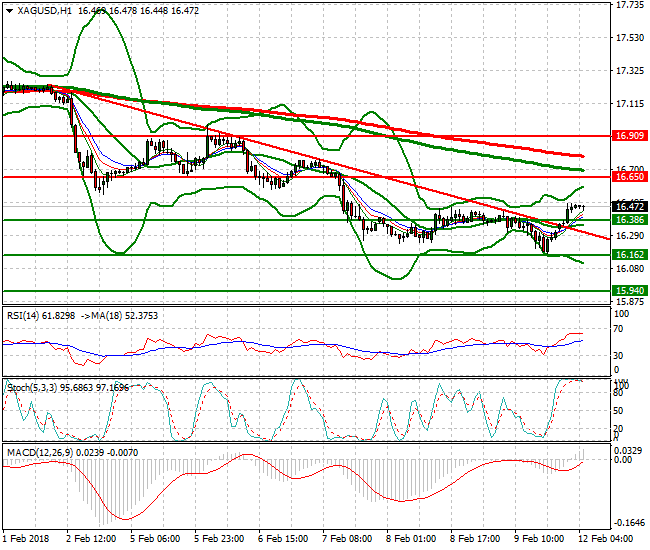
Task: Click the small triangle icon before XAGUSD
Action: (9, 10)
